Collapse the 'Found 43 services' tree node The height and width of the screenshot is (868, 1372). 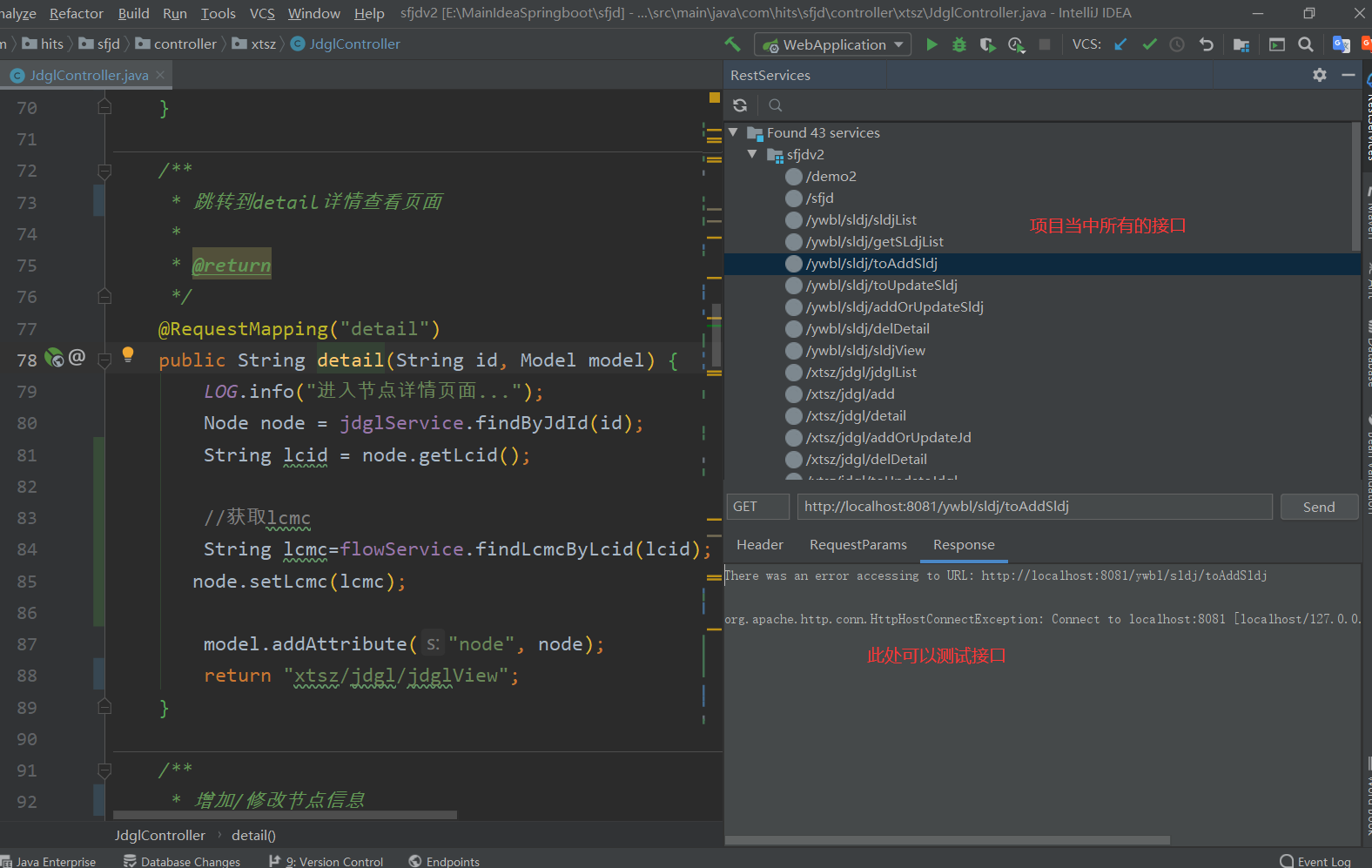pos(734,132)
